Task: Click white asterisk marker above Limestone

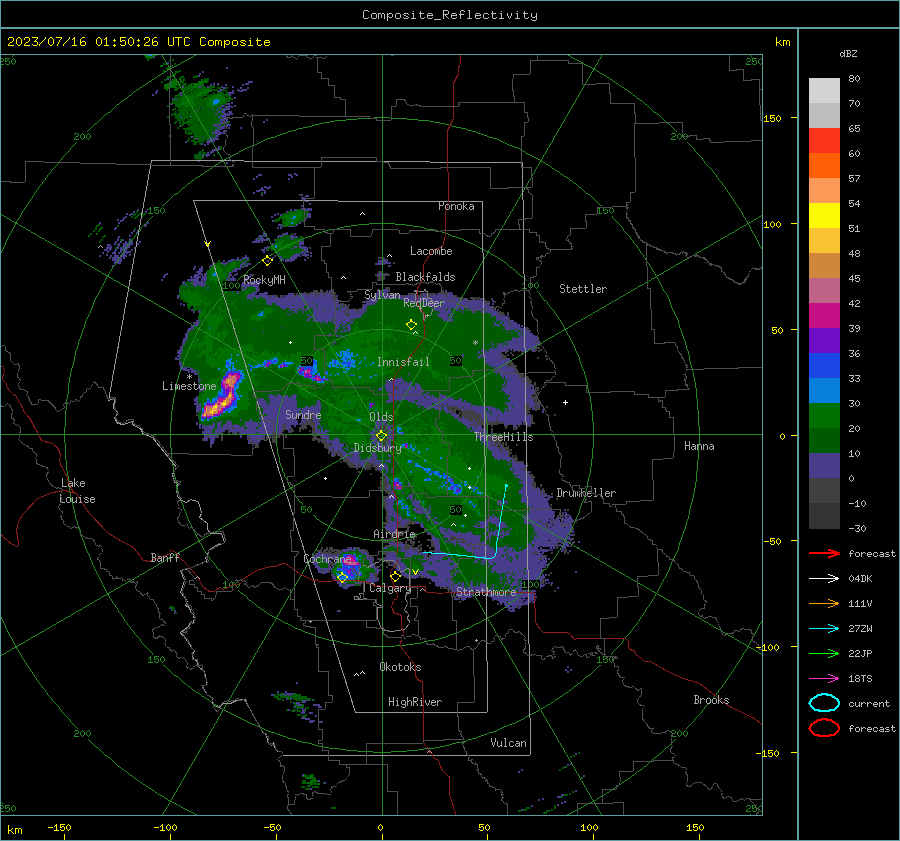Action: pyautogui.click(x=189, y=377)
